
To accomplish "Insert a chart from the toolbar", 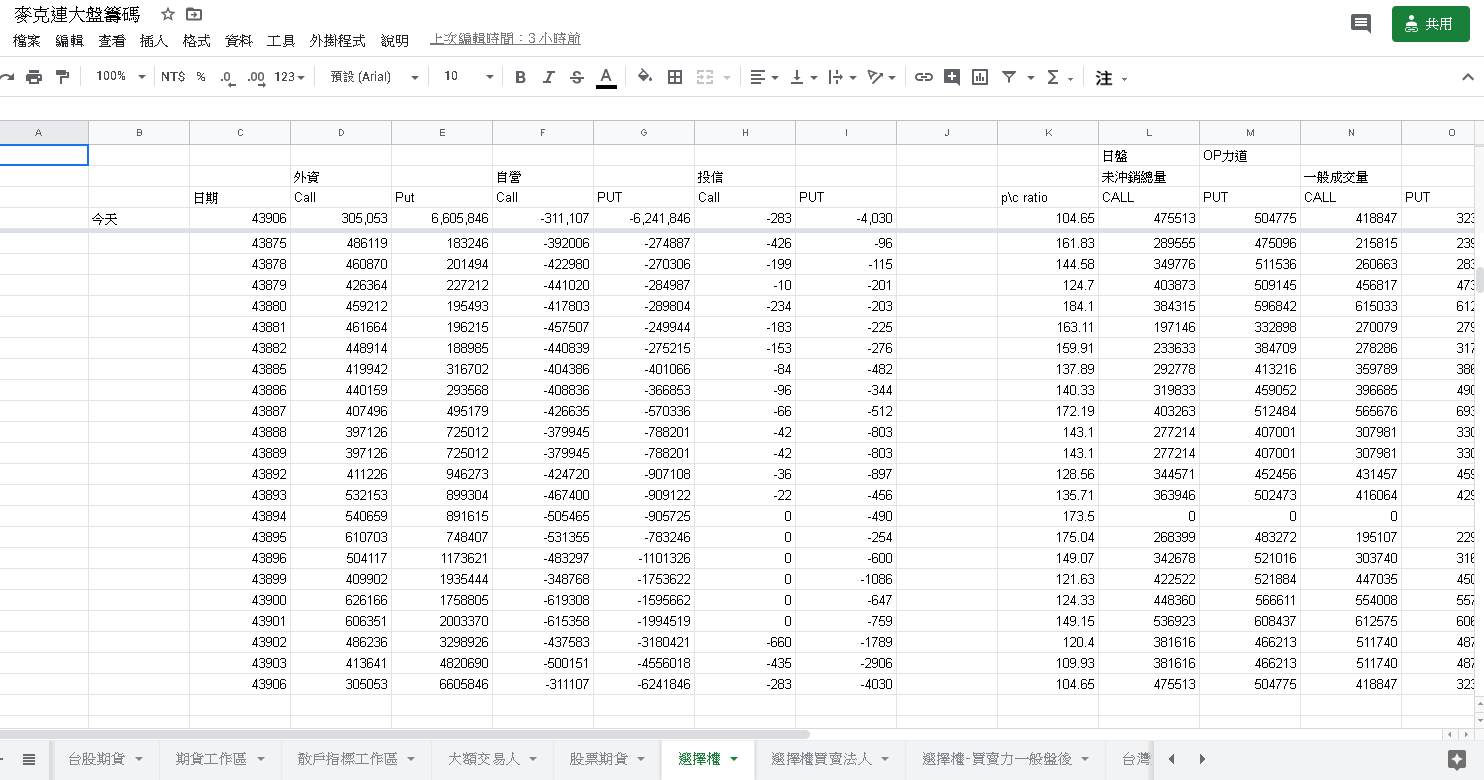I will coord(980,77).
